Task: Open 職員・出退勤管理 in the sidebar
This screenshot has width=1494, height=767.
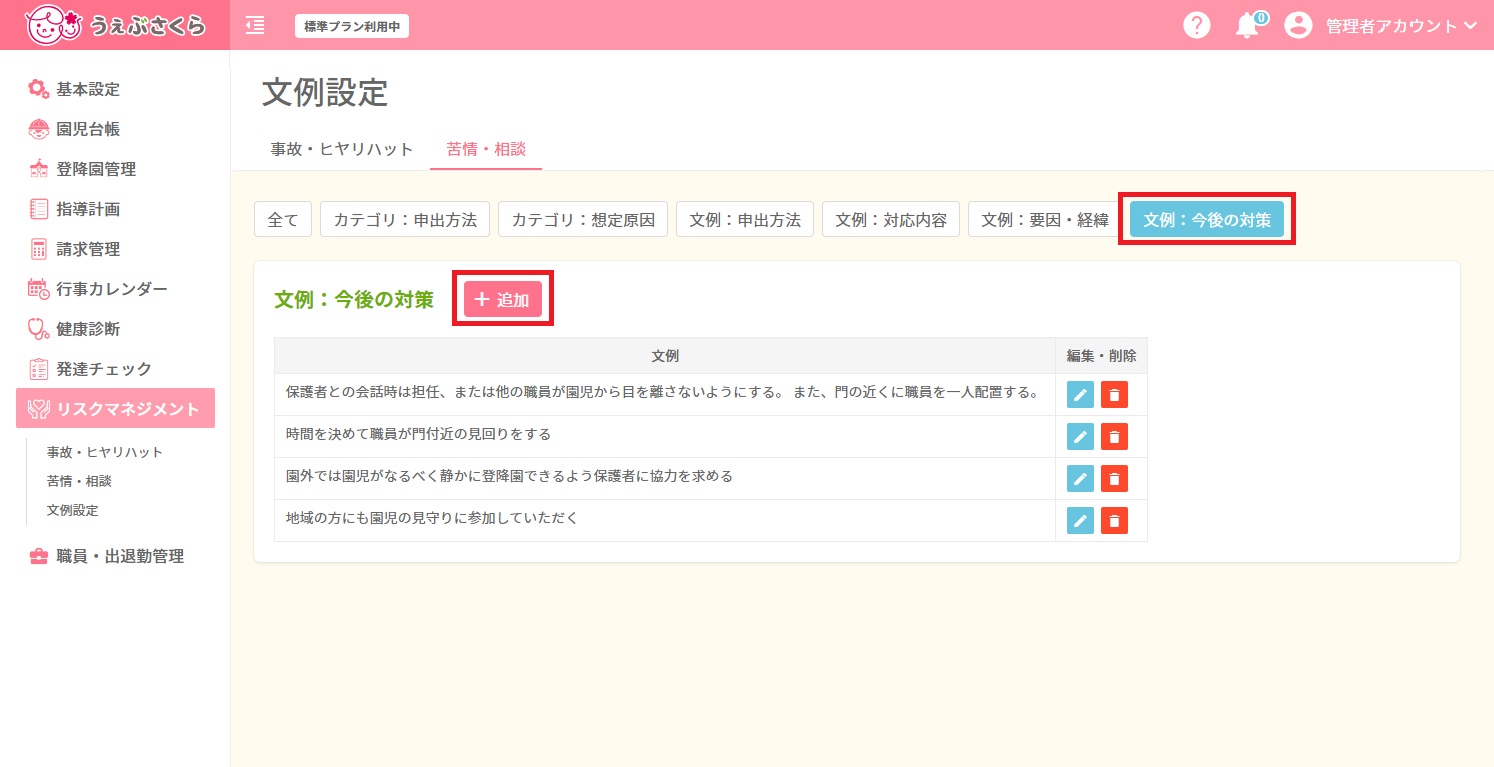Action: (120, 557)
